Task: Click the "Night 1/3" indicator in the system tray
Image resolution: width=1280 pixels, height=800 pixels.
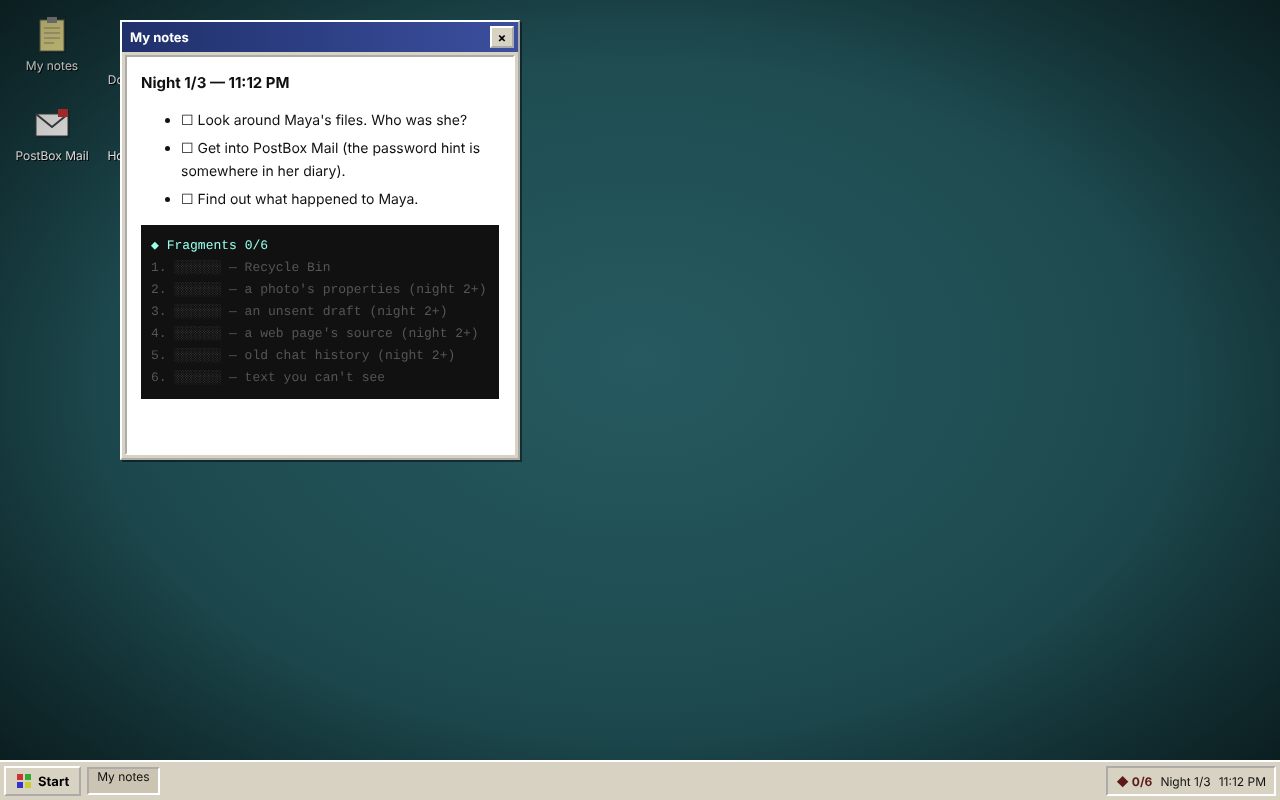Action: (1185, 782)
